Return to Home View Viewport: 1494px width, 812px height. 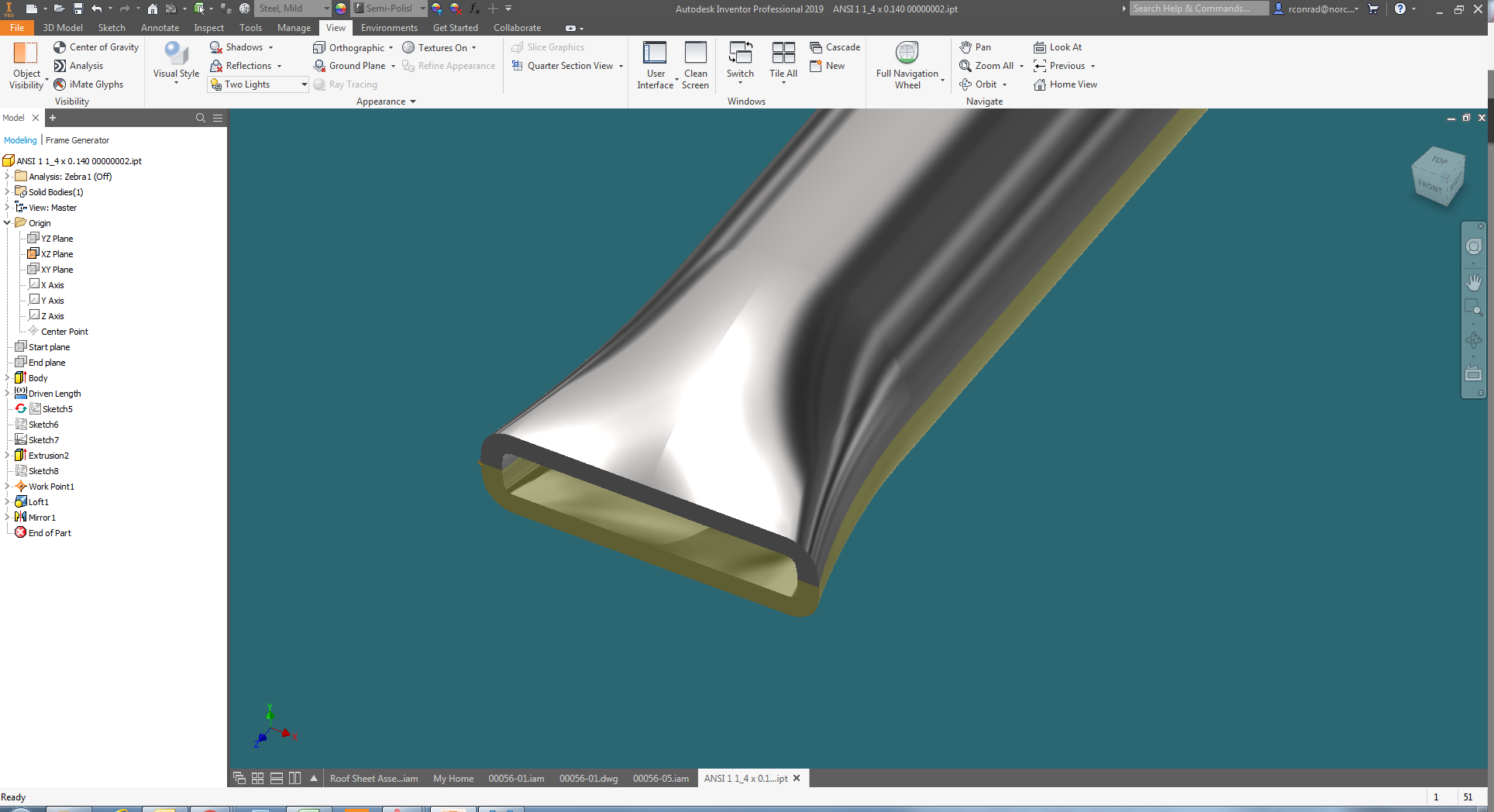pos(1065,84)
